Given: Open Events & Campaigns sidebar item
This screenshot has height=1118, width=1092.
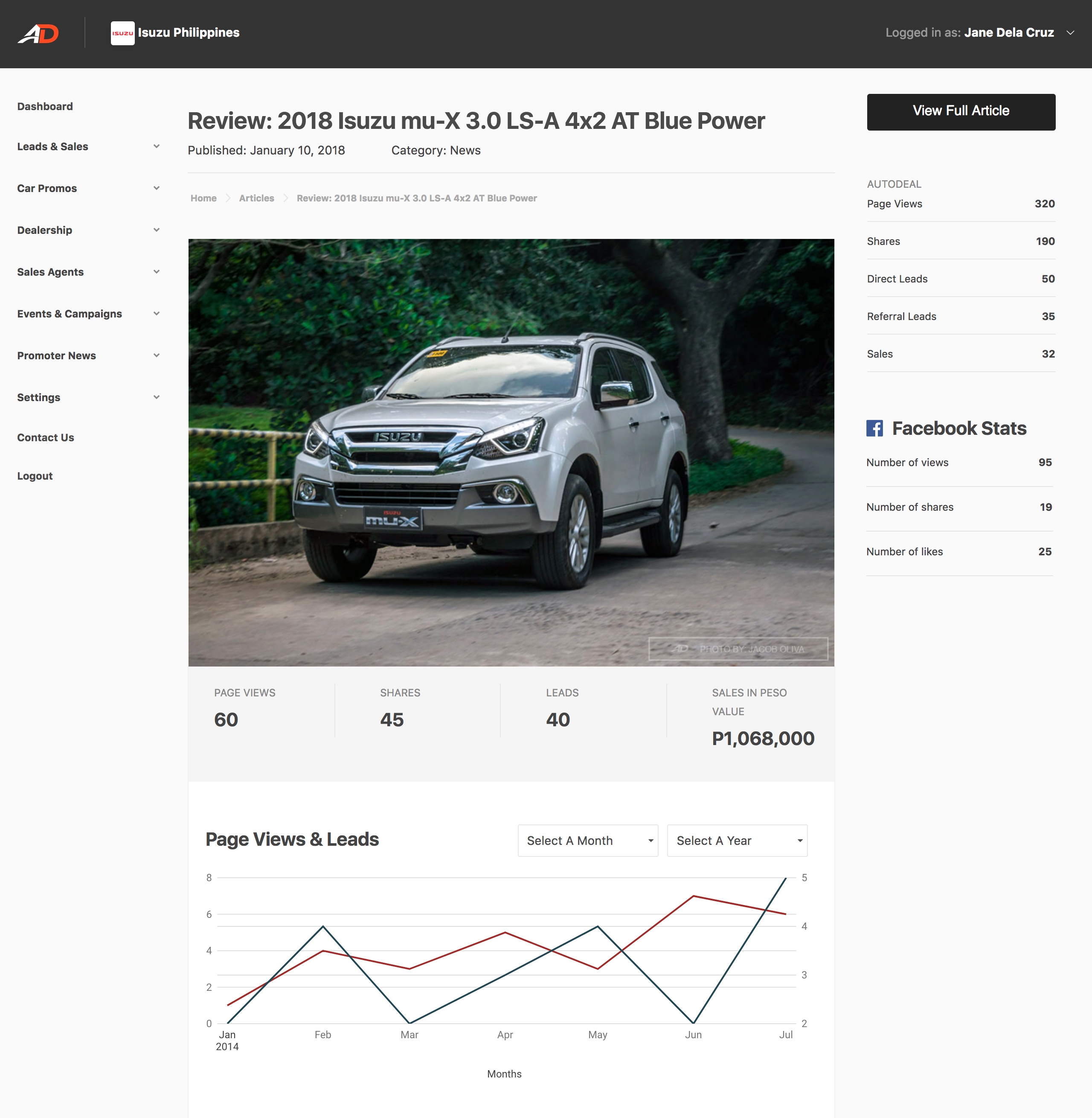Looking at the screenshot, I should (70, 314).
